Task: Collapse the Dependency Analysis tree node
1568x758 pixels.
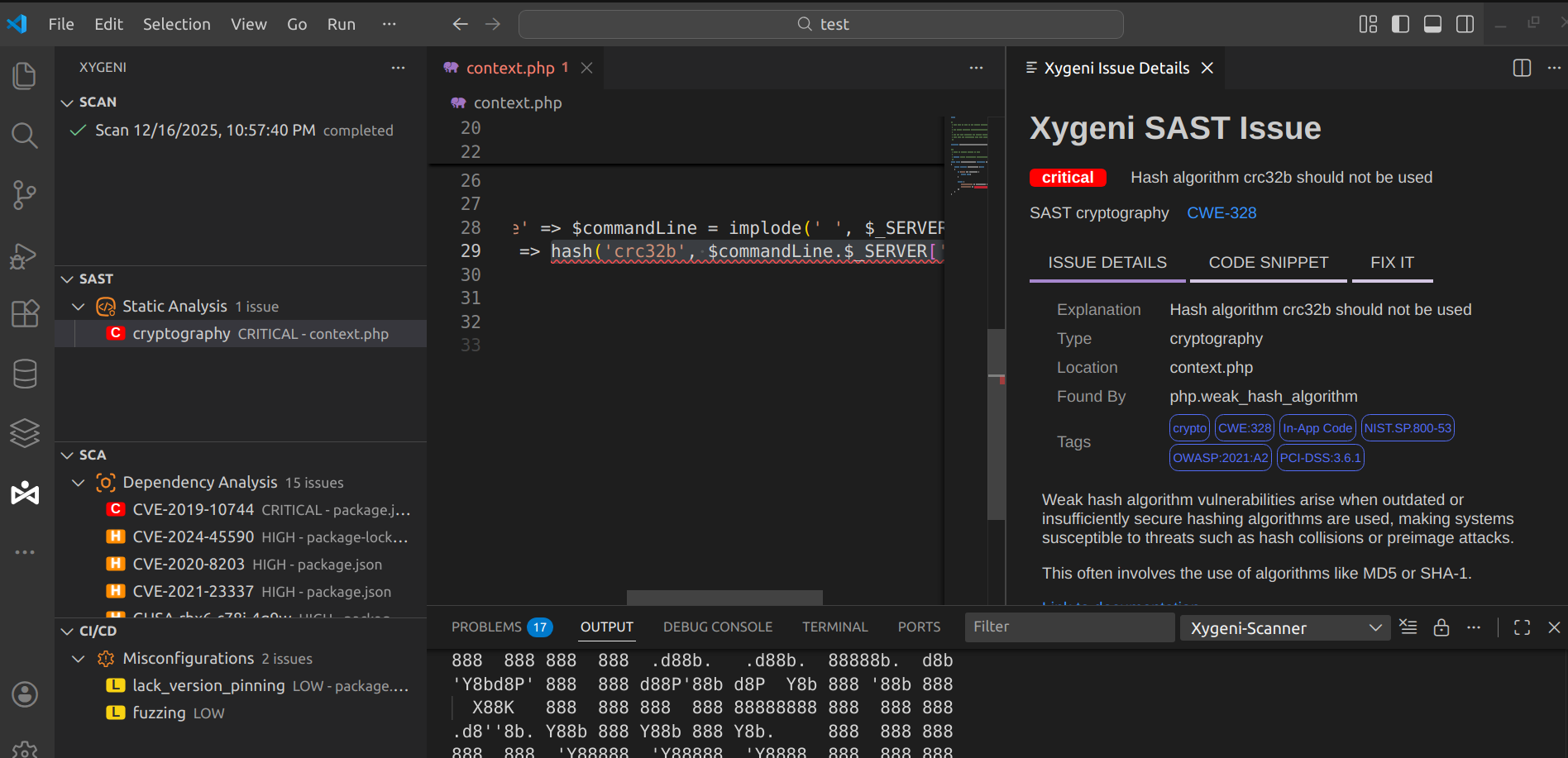Action: coord(79,483)
